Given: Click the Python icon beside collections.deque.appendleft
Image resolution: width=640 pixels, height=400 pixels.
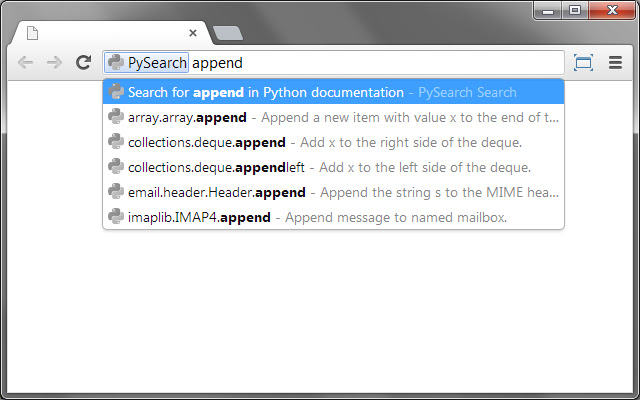Looking at the screenshot, I should point(116,167).
